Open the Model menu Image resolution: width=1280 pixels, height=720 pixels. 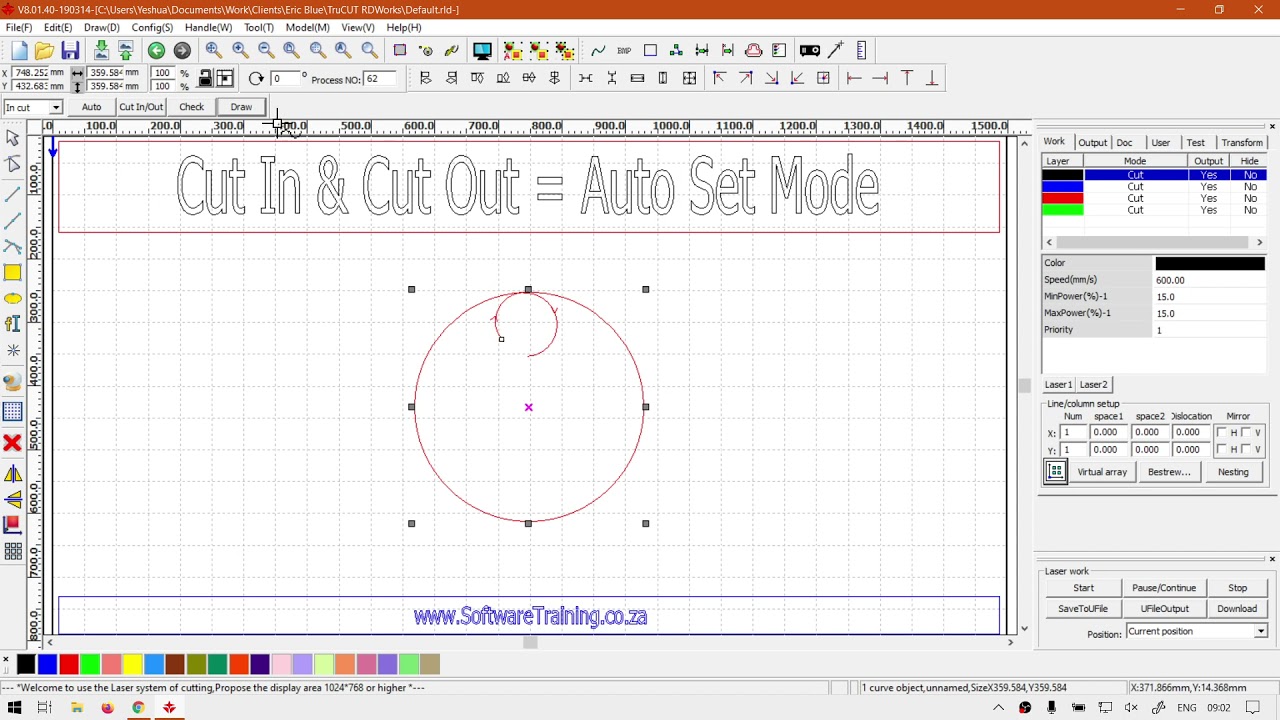pos(307,28)
